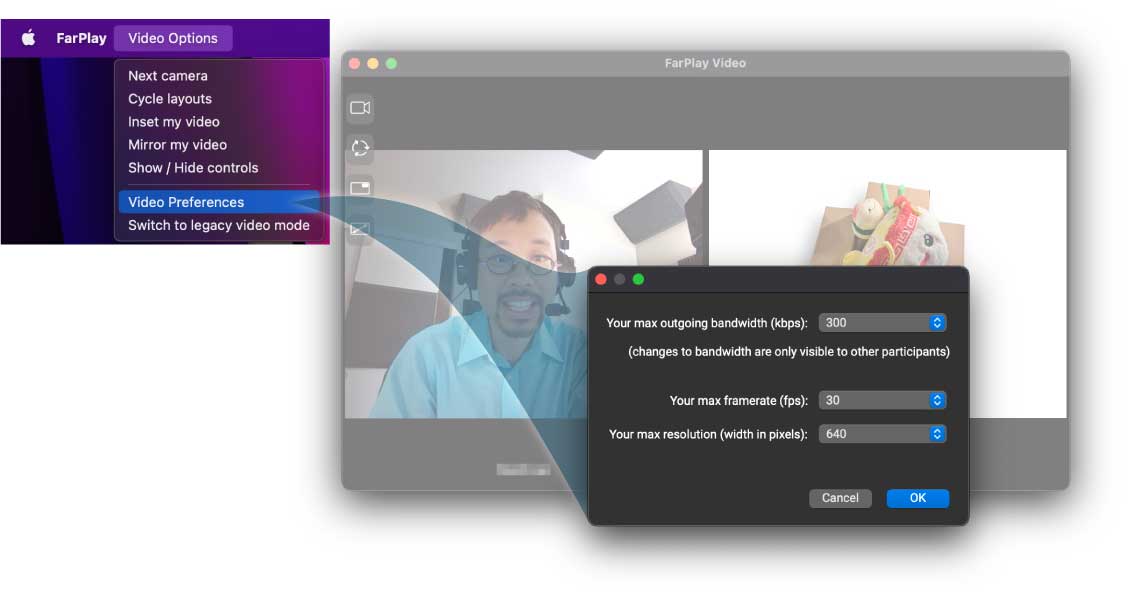Click the mirror video icon in sidebar
The image size is (1132, 596).
coord(360,229)
